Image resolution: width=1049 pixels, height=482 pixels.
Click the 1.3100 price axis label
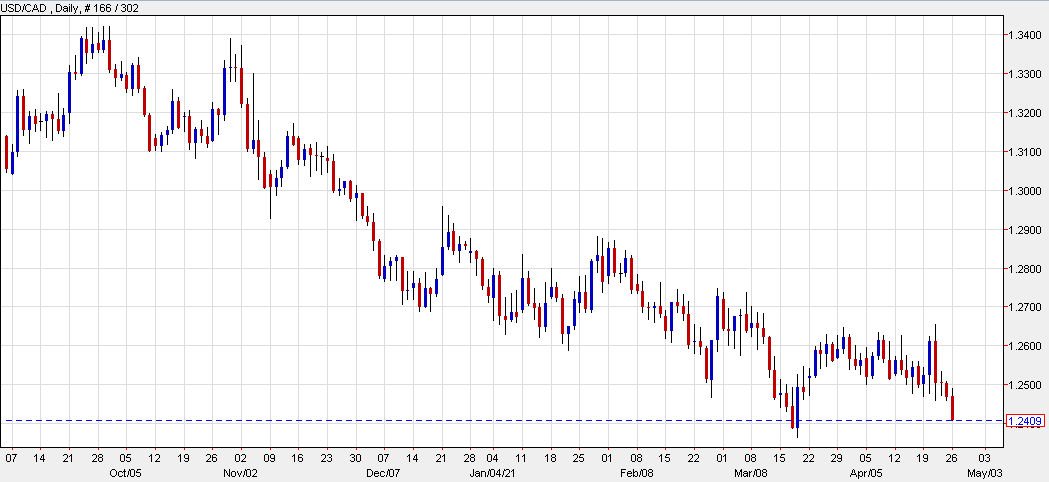(x=1026, y=152)
